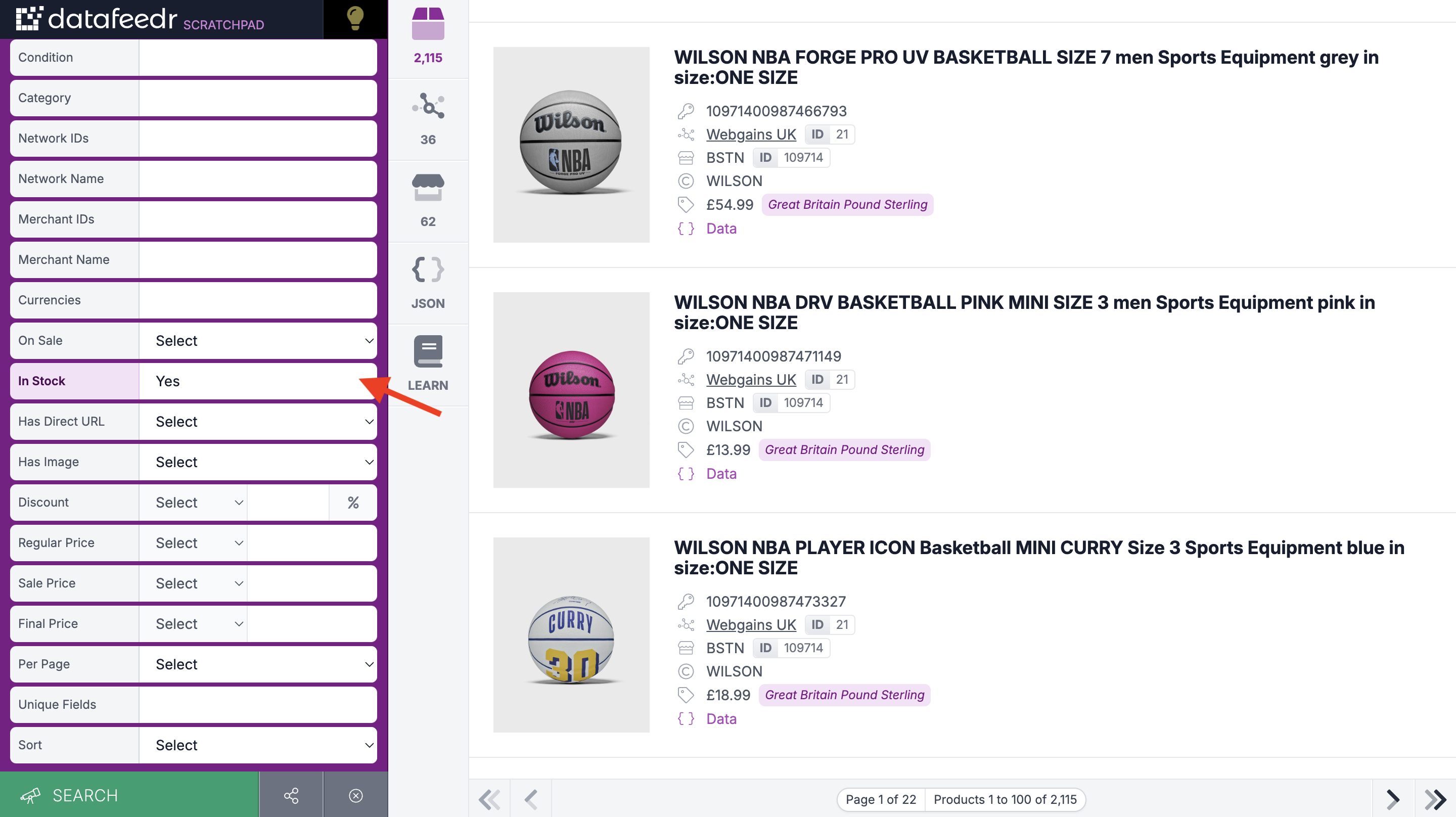Open the Sort dropdown
1456x817 pixels.
(x=258, y=745)
